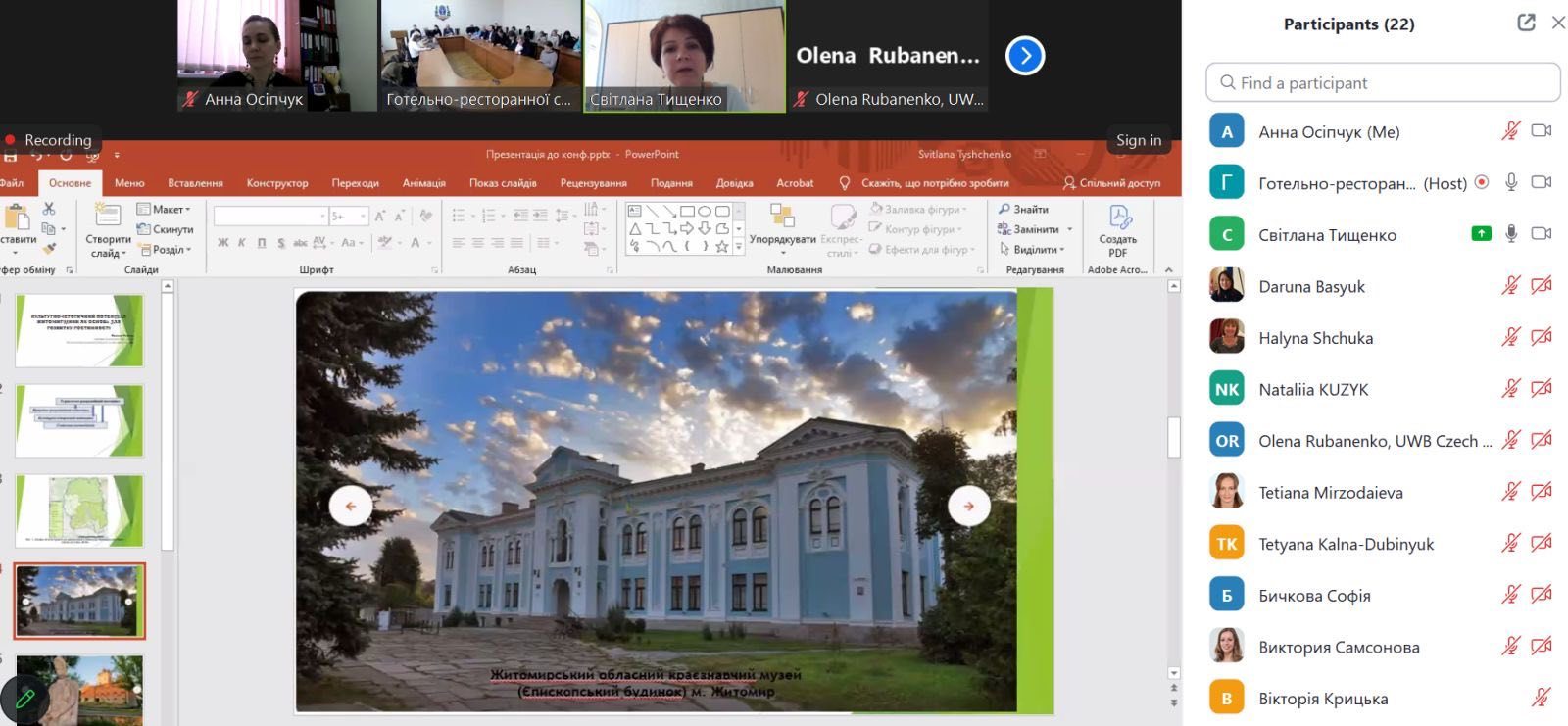The width and height of the screenshot is (1568, 726).
Task: Click slide thumbnail panel scrollbar
Action: [x=168, y=421]
